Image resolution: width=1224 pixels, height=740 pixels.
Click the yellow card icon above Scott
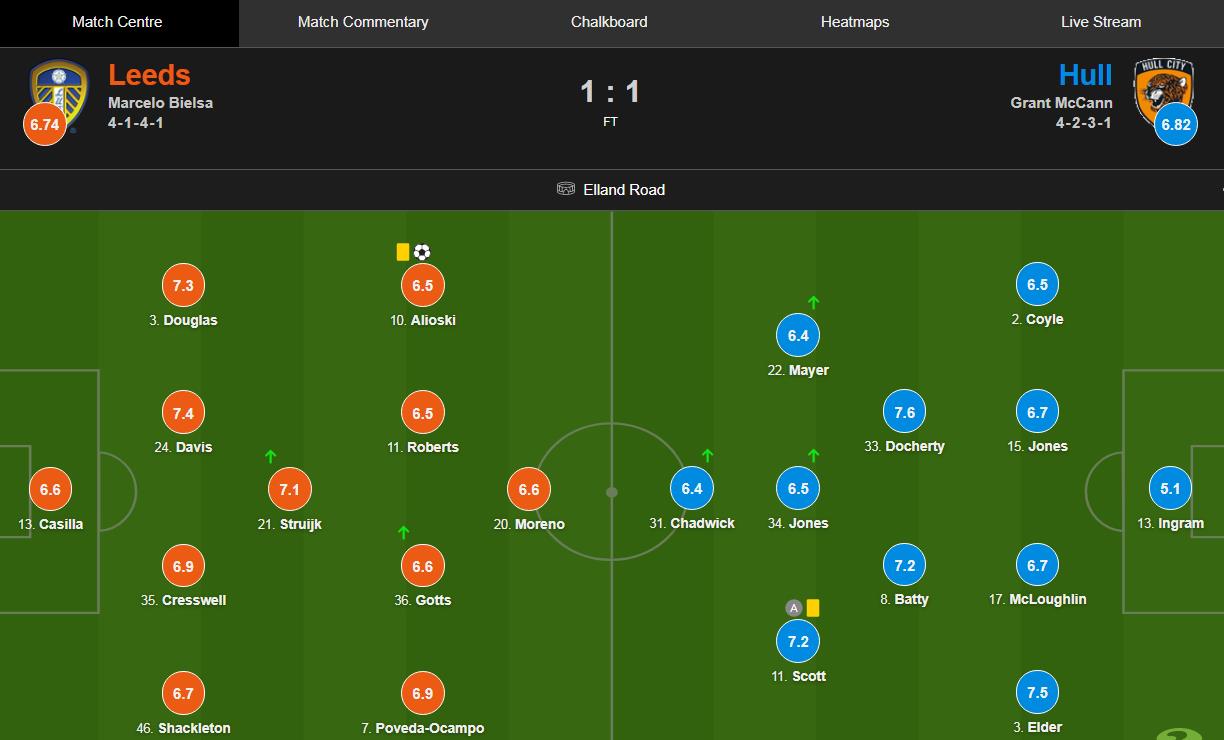pyautogui.click(x=813, y=608)
